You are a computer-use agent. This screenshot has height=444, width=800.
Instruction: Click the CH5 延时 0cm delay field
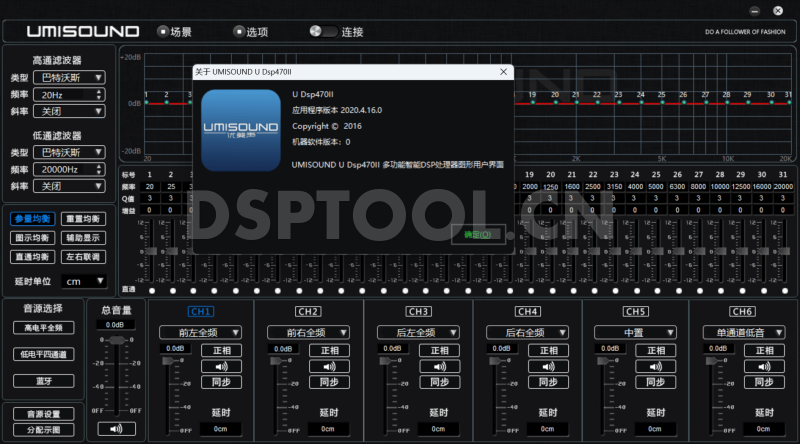[655, 429]
